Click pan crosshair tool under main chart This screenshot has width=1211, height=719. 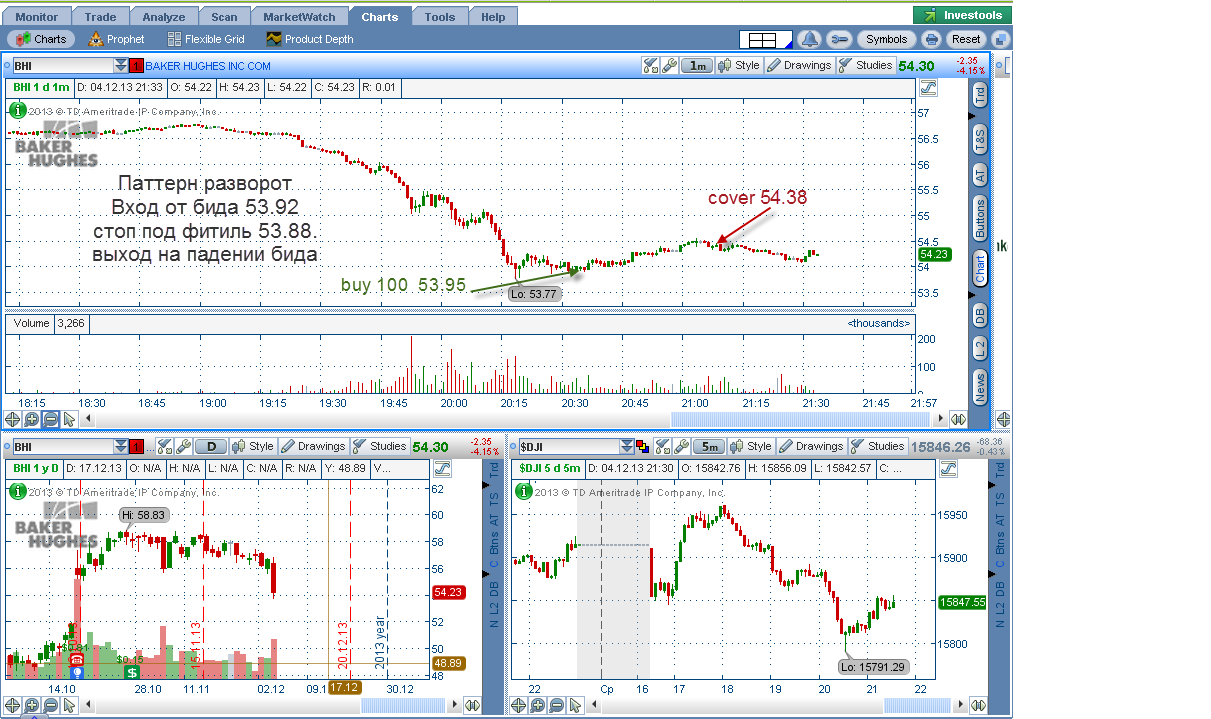click(x=13, y=419)
